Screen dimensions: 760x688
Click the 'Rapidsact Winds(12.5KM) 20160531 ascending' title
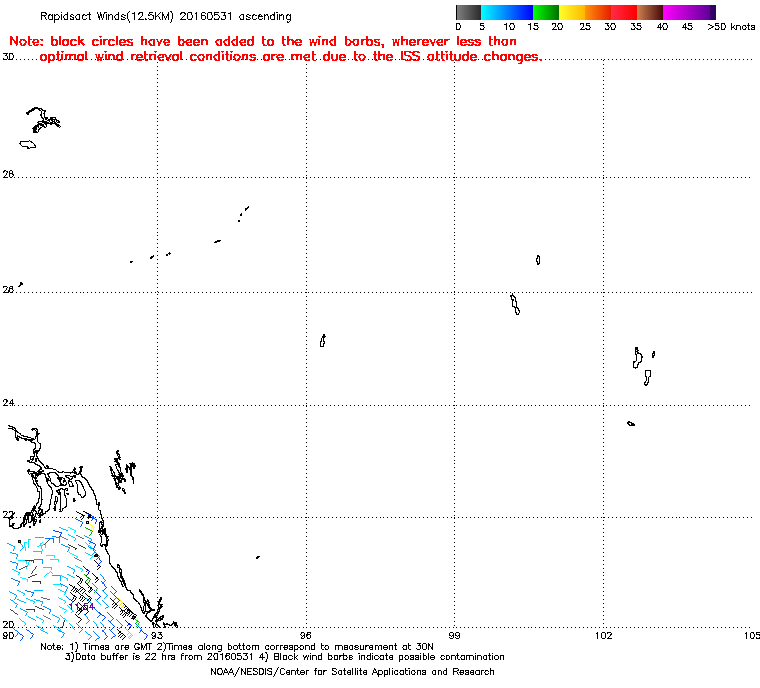(166, 16)
